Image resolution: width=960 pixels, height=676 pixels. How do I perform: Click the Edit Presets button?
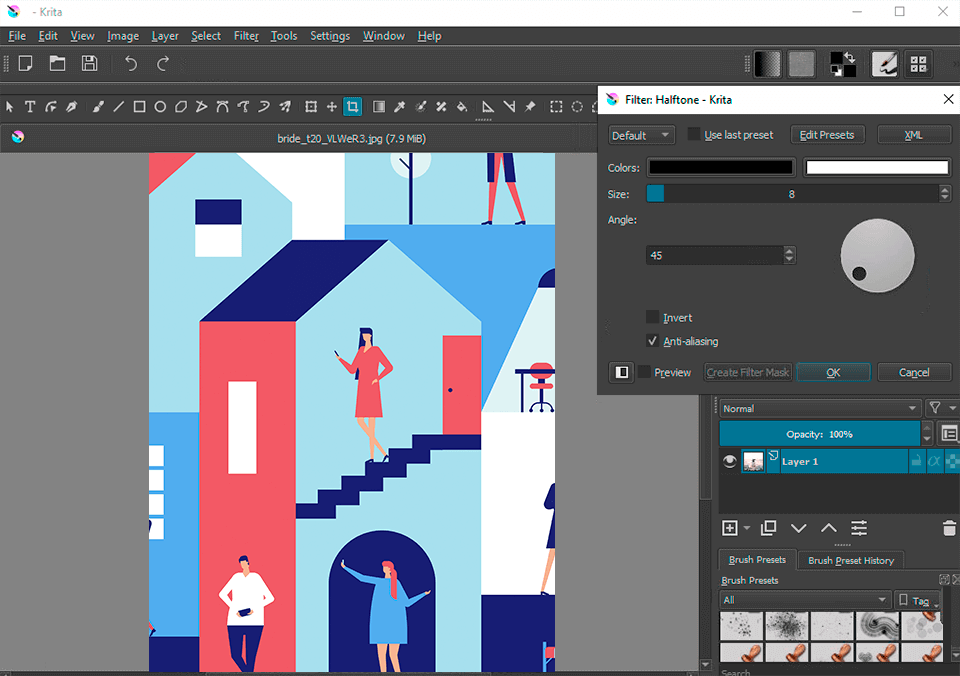point(827,134)
